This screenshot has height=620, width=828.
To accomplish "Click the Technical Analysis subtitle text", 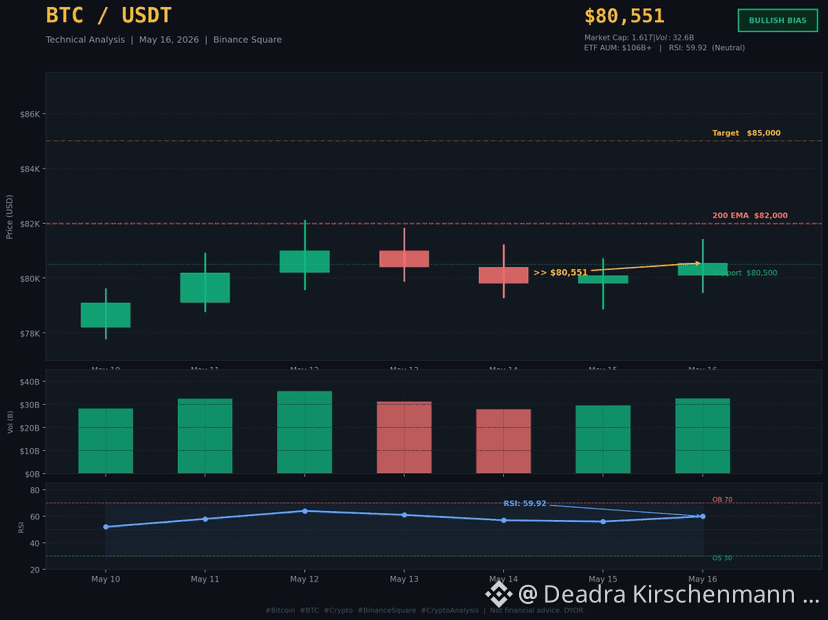I will pos(85,40).
